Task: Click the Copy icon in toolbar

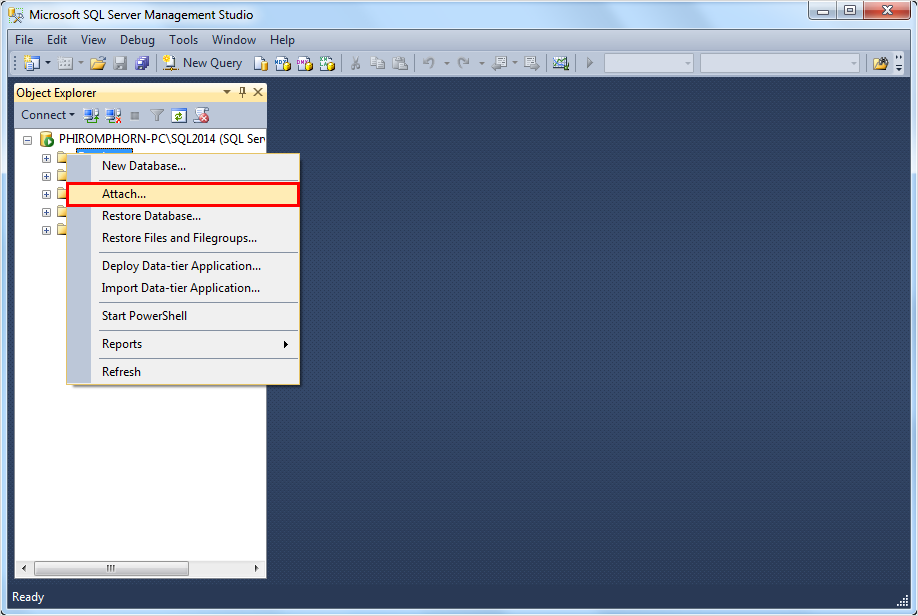Action: click(378, 63)
